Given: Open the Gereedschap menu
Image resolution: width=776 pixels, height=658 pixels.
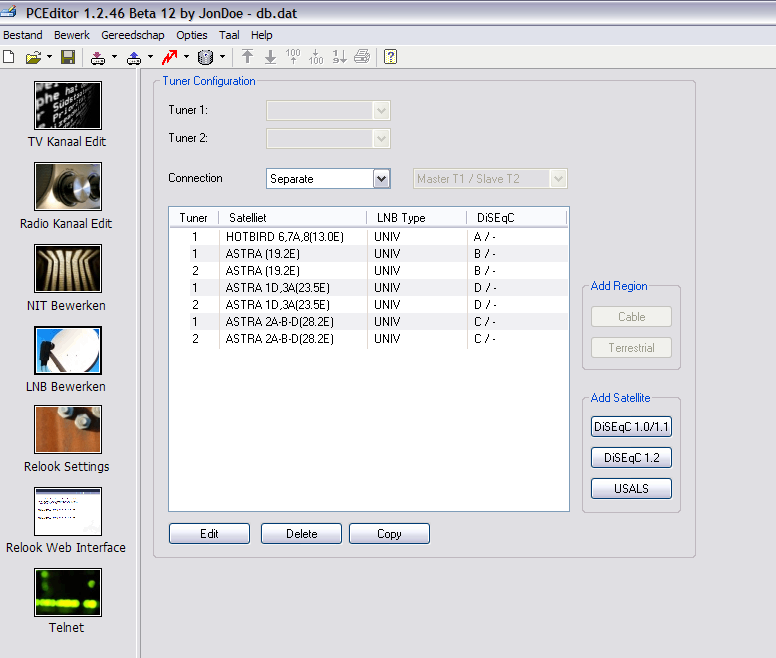Looking at the screenshot, I should (x=133, y=35).
